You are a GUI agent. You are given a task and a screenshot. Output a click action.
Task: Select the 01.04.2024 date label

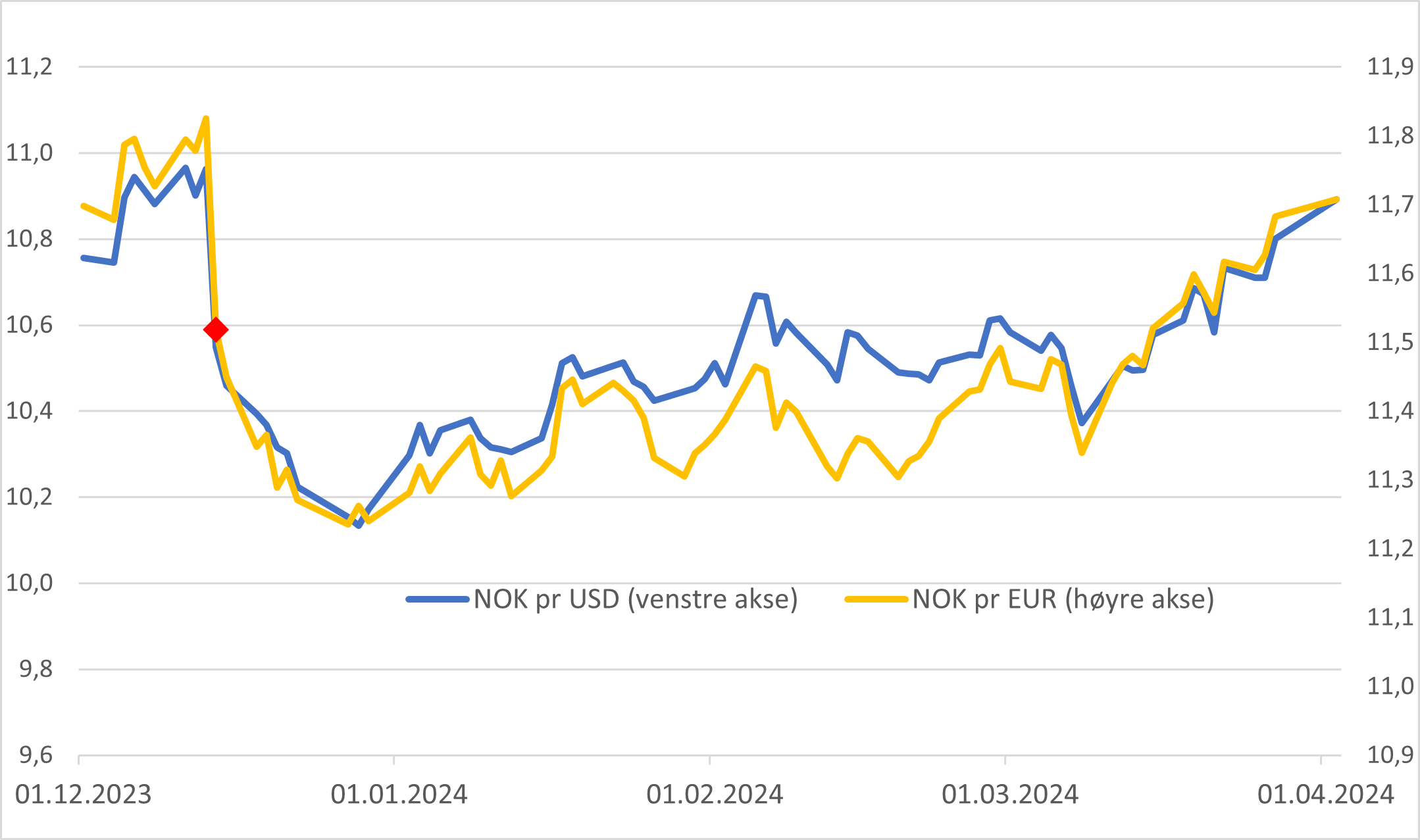(x=1325, y=795)
